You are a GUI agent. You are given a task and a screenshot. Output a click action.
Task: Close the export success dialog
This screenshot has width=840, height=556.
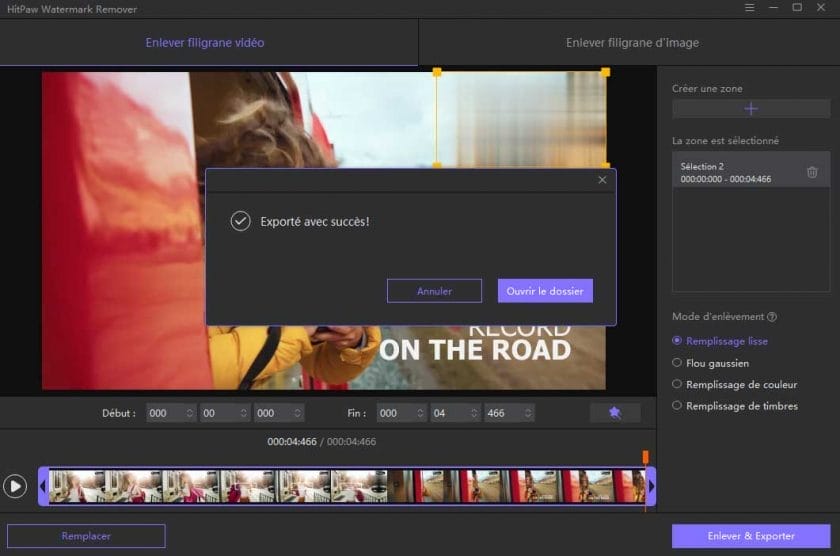[602, 180]
